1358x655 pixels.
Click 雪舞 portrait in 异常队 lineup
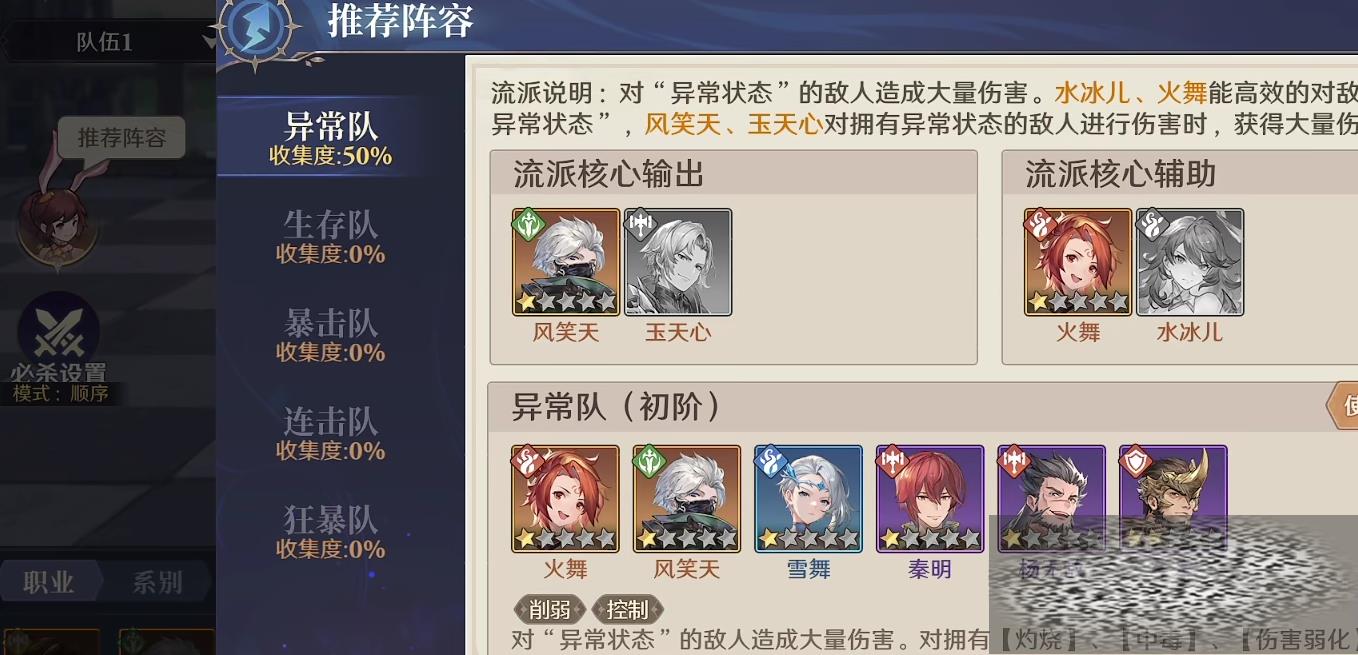point(808,499)
